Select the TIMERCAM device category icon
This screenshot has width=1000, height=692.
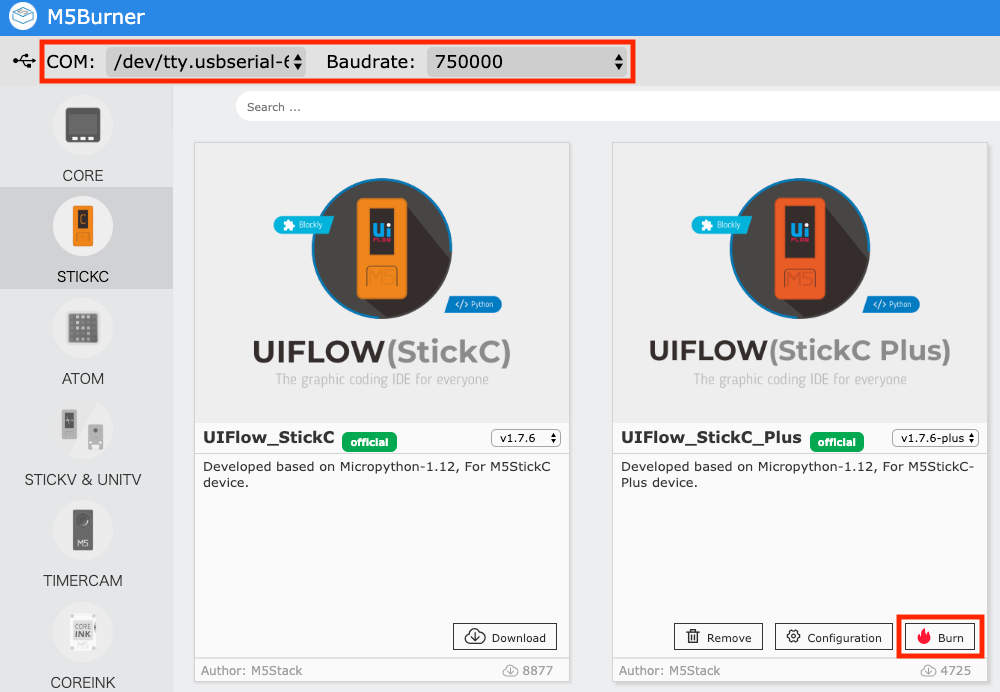[x=83, y=530]
